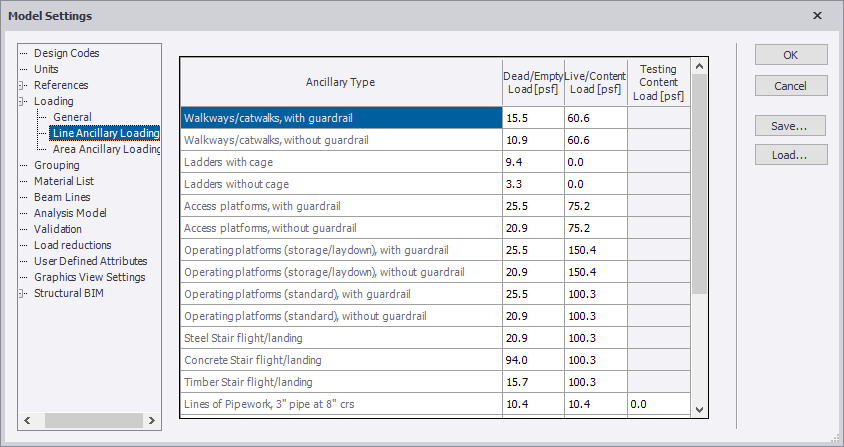Select Graphics View Settings item
Screen dimensions: 844x447
[89, 277]
